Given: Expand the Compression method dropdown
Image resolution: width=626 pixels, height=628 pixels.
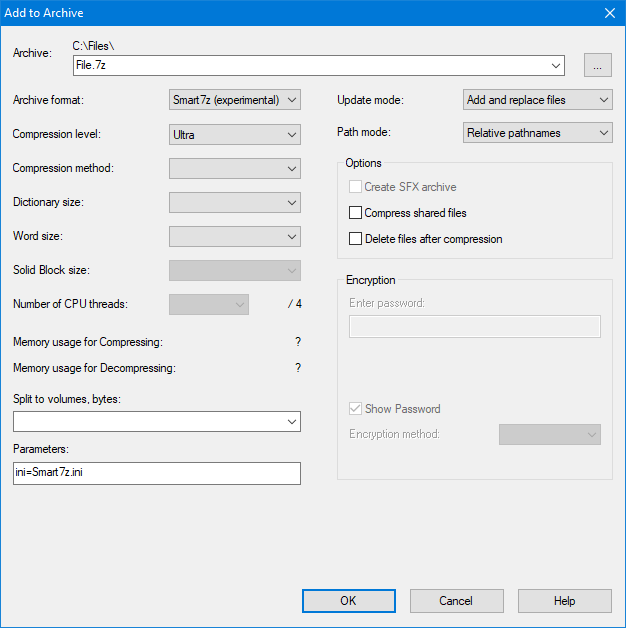Looking at the screenshot, I should pyautogui.click(x=235, y=168).
